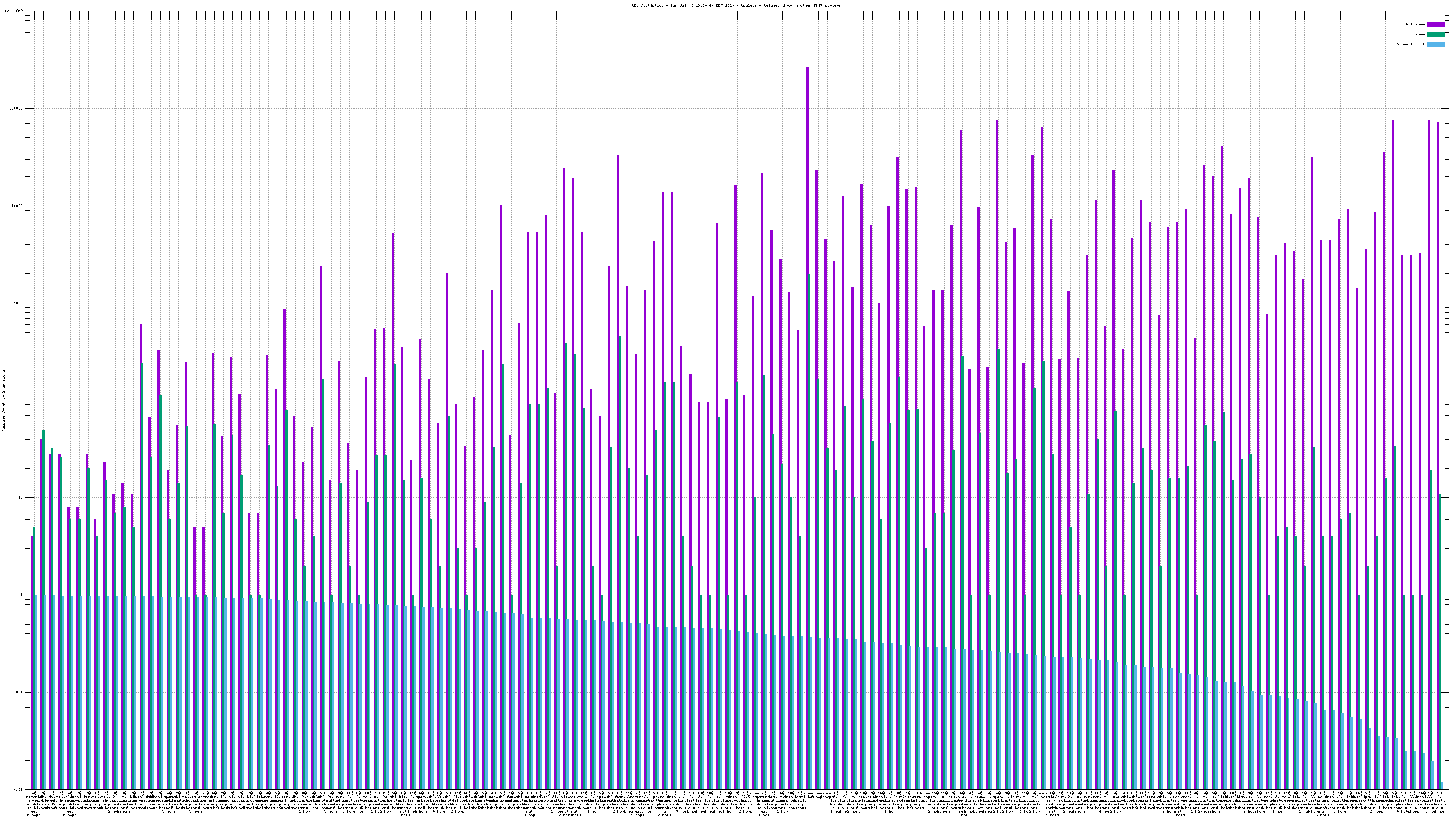Screen dimensions: 1456x819
Task: Click the green Spam legend swatch
Action: pos(1436,35)
